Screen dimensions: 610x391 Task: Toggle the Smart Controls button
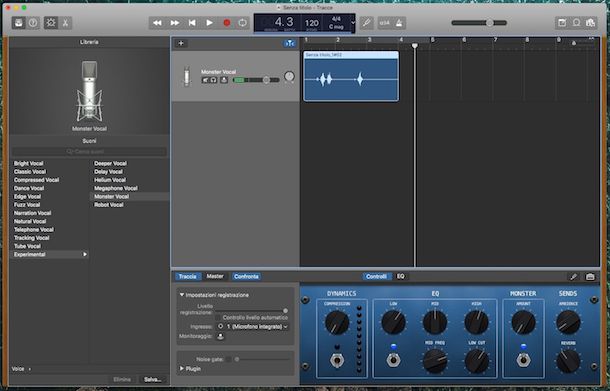[51, 23]
